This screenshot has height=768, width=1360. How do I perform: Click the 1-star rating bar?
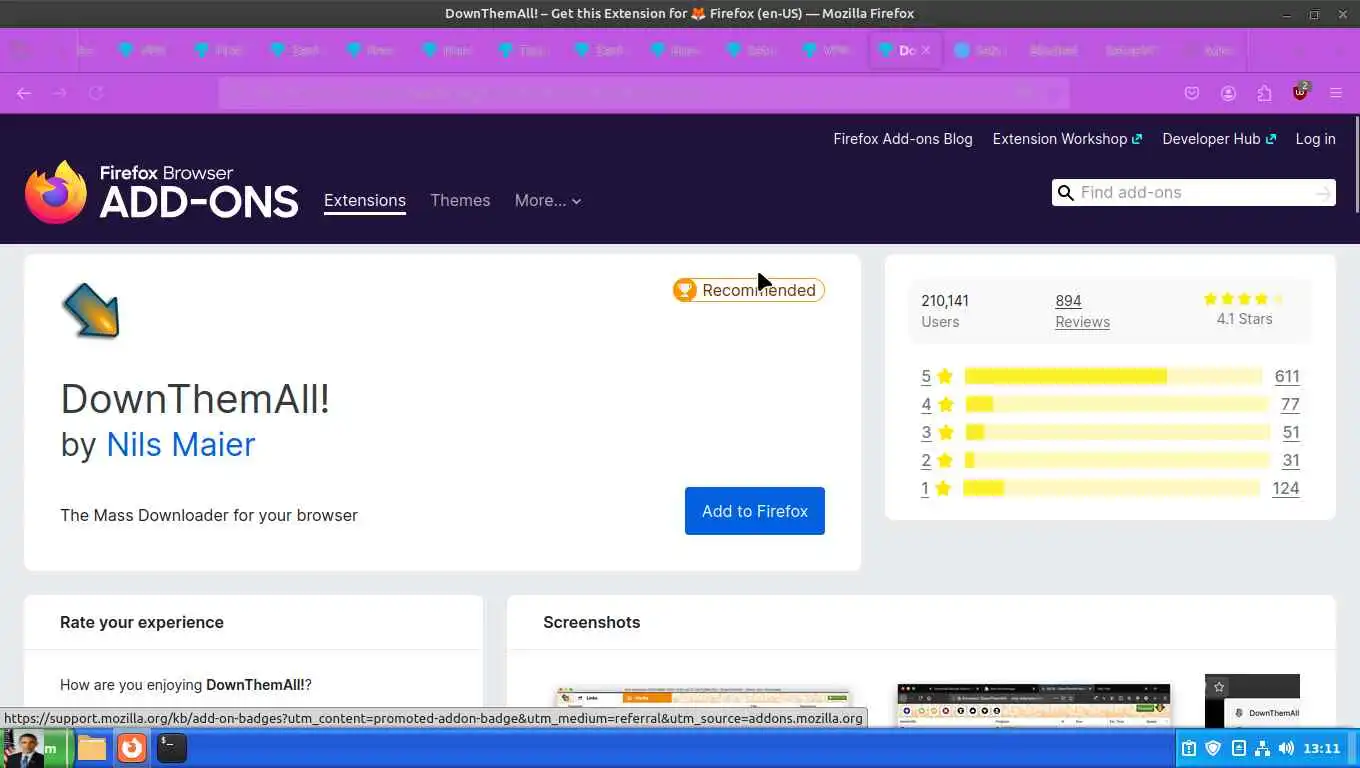pyautogui.click(x=1112, y=488)
